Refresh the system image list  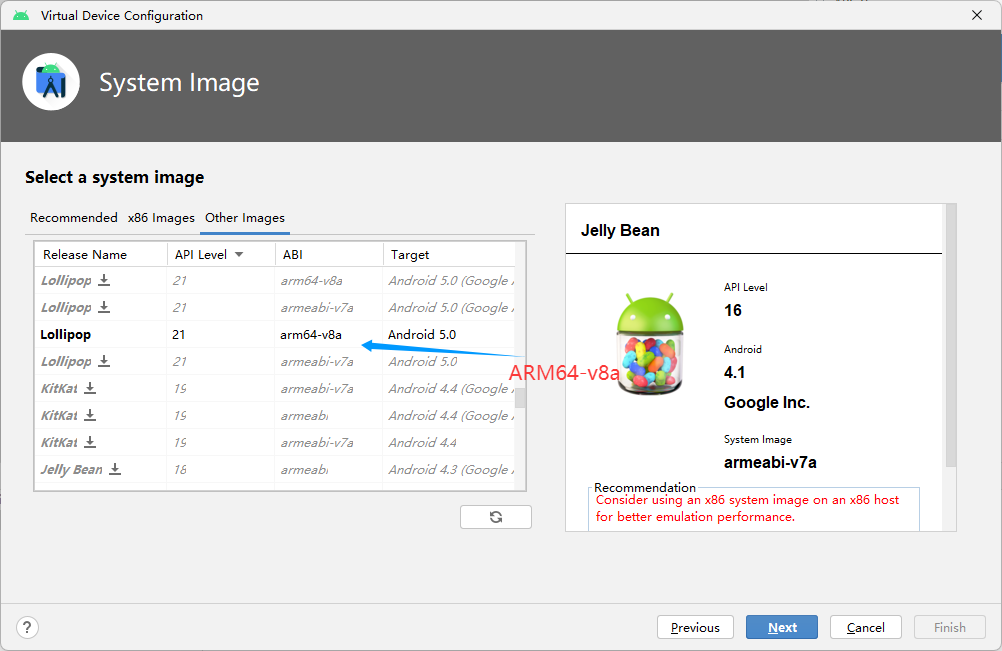click(495, 516)
